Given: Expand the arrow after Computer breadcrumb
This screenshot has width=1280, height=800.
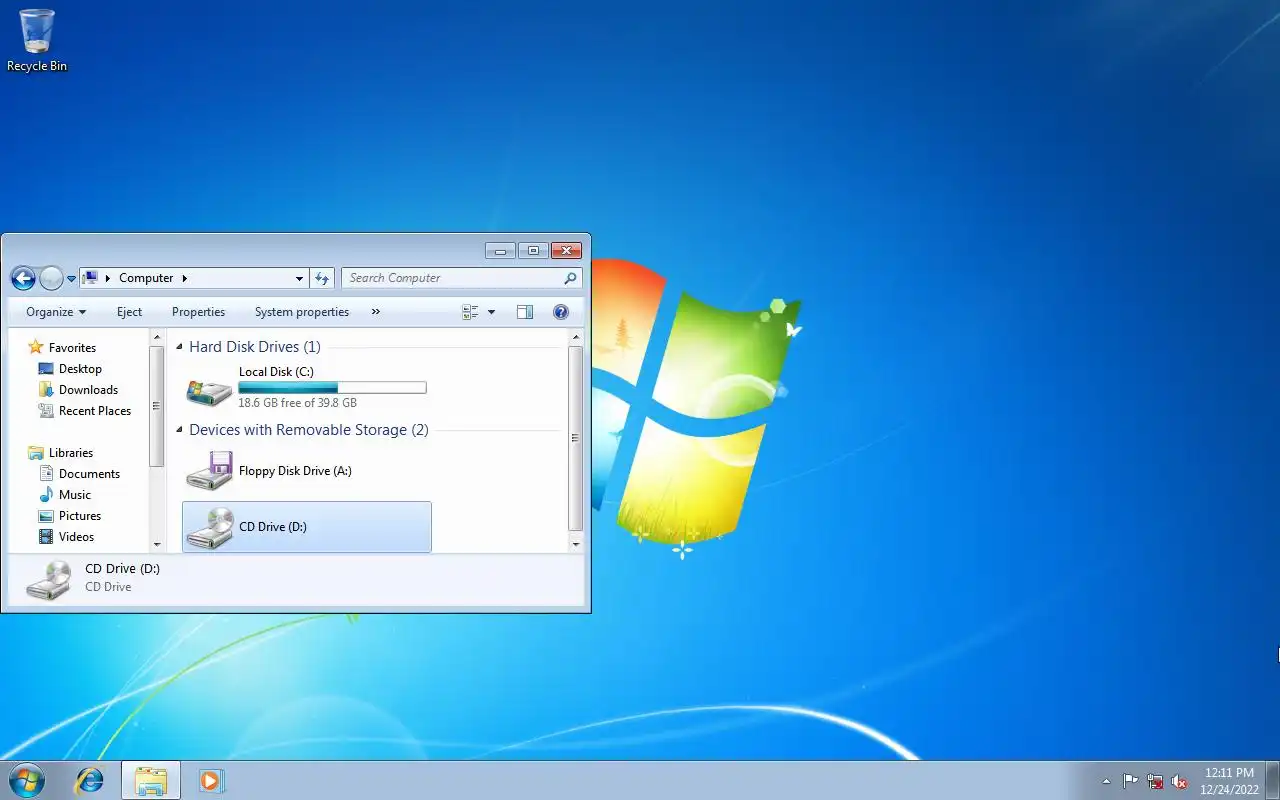Looking at the screenshot, I should point(185,278).
